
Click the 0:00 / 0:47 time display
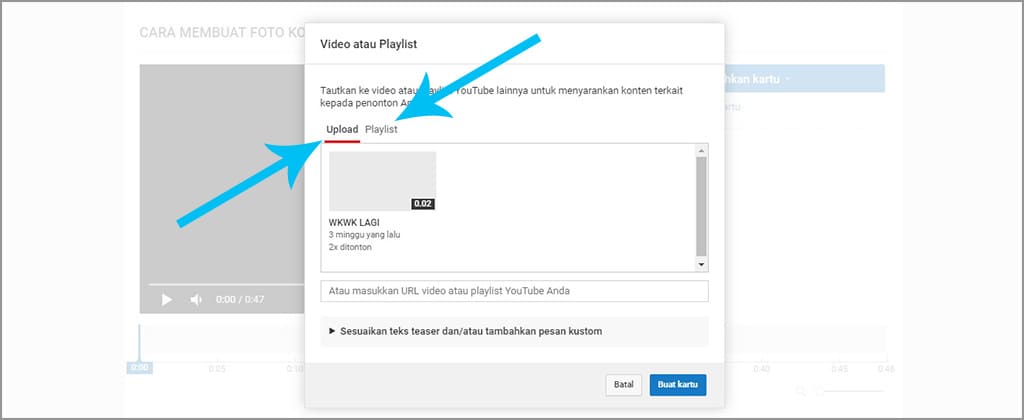coord(240,300)
